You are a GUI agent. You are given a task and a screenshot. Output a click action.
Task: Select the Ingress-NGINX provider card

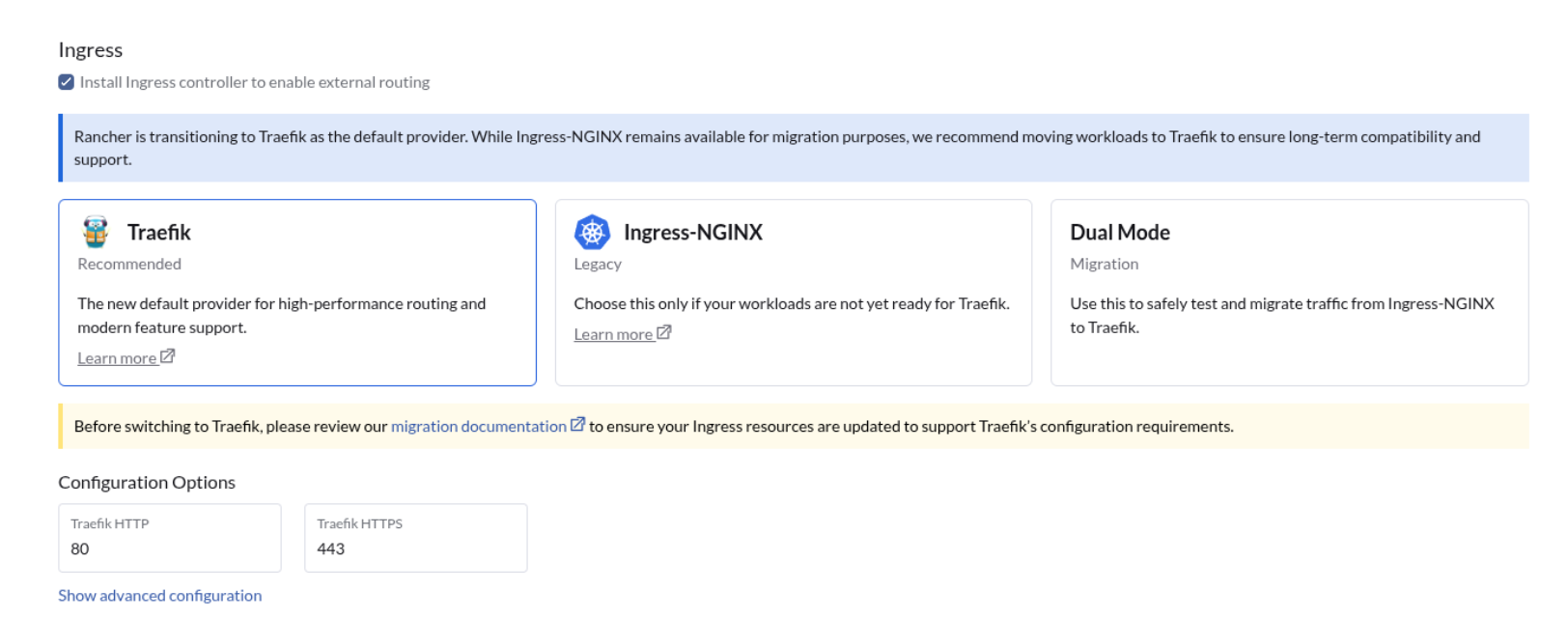click(794, 293)
